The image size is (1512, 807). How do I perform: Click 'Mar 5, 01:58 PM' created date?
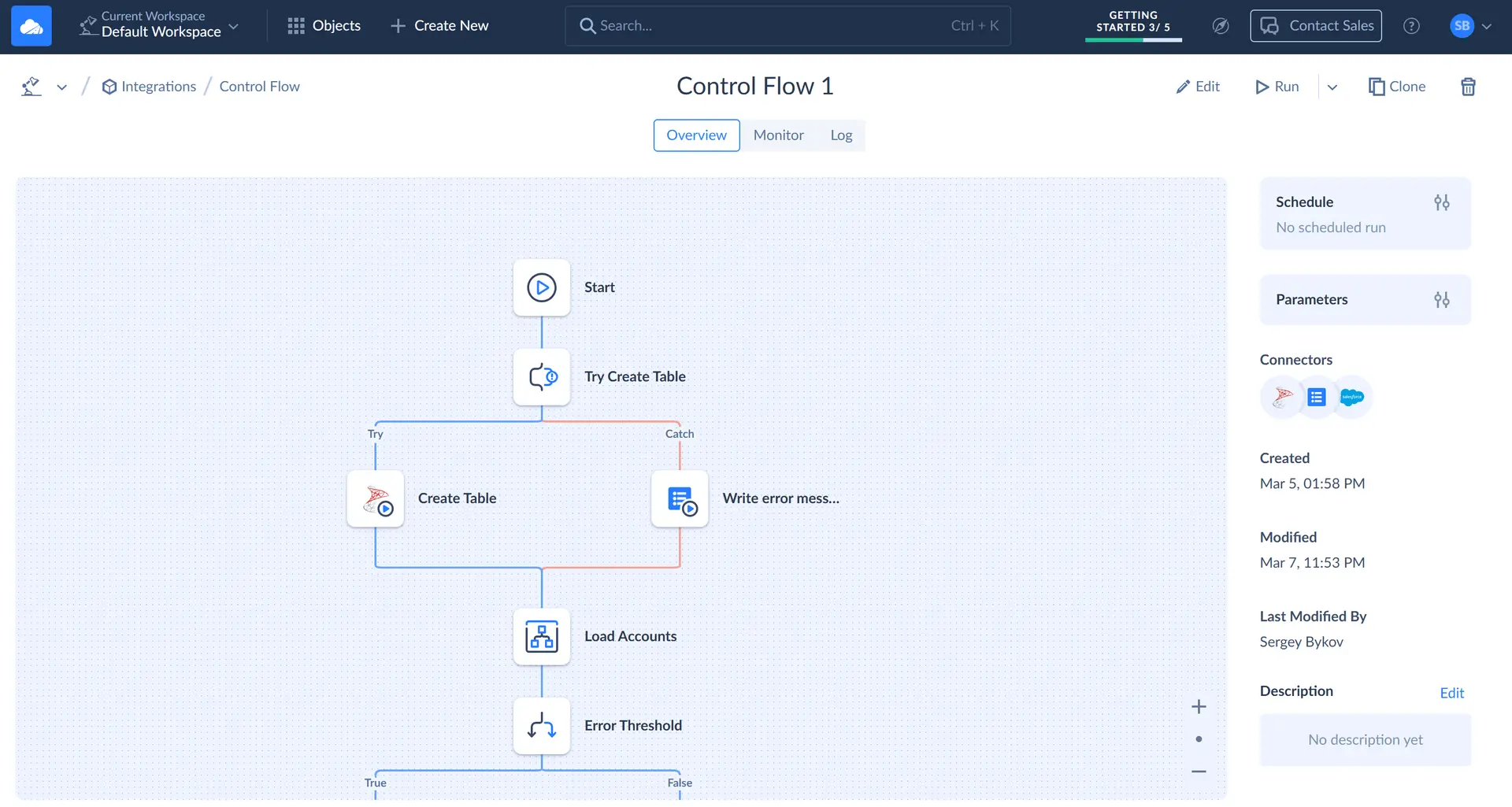click(1312, 483)
